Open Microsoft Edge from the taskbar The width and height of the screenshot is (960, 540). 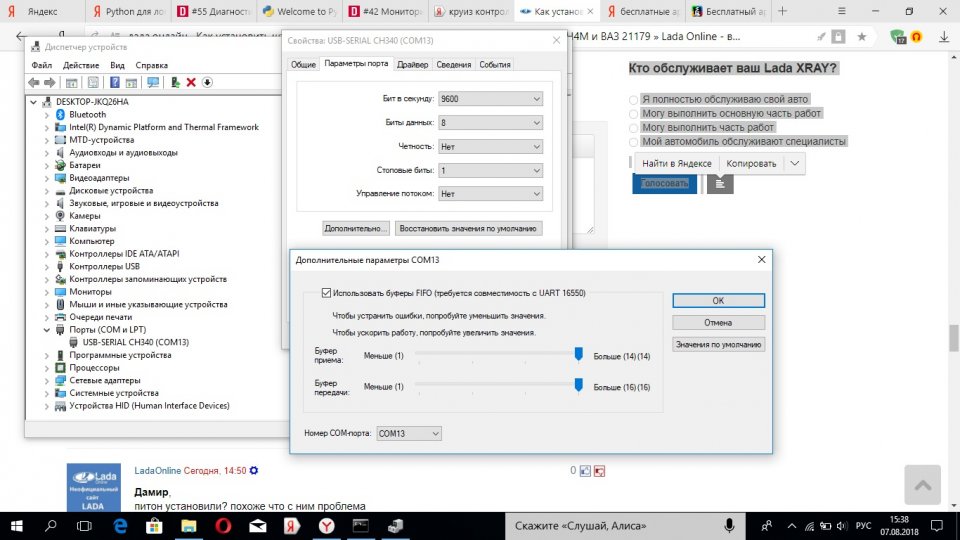click(x=120, y=525)
